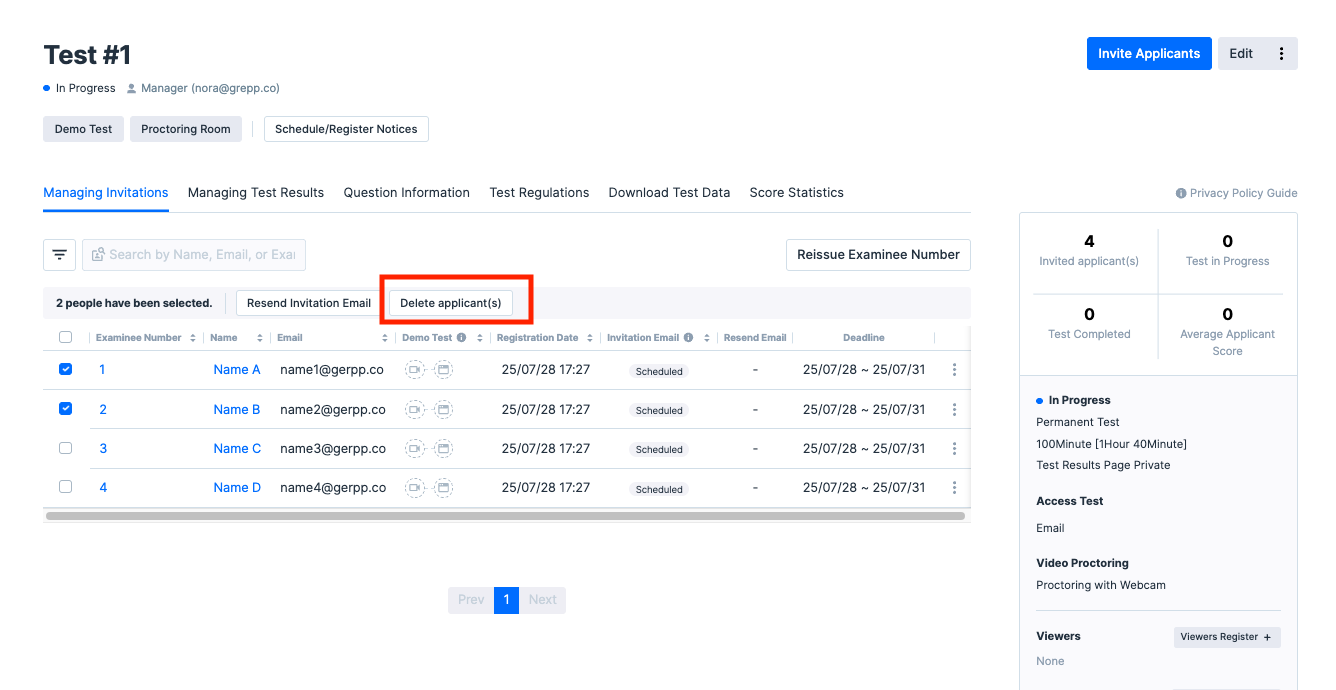The image size is (1336, 690).
Task: Open the Score Statistics tab
Action: [x=796, y=193]
